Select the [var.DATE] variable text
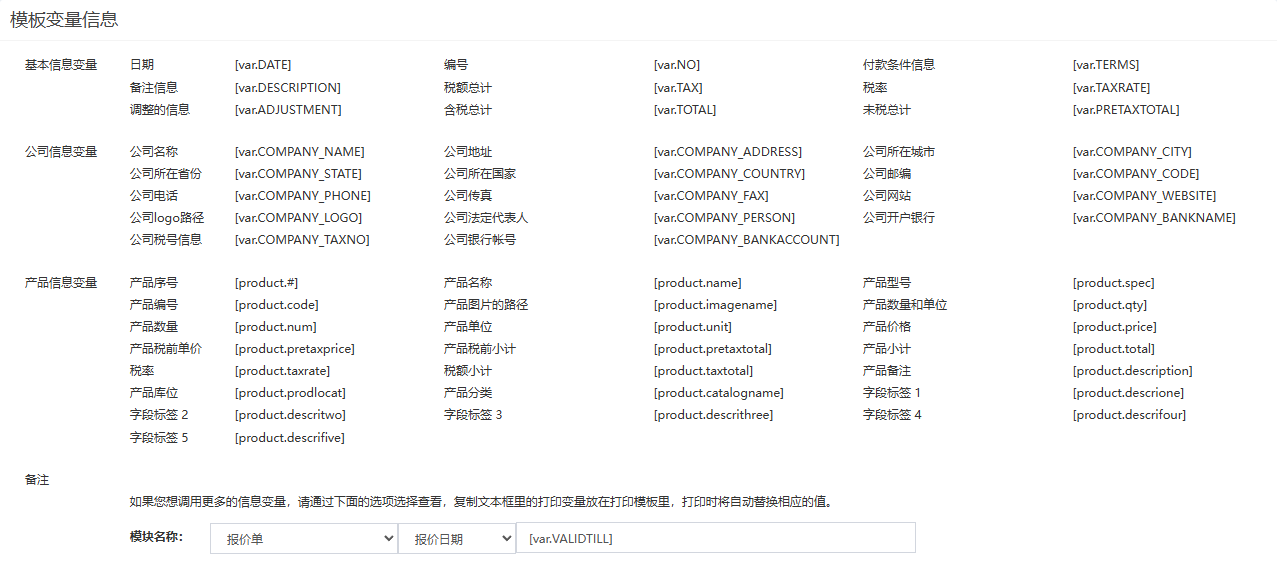 (263, 65)
